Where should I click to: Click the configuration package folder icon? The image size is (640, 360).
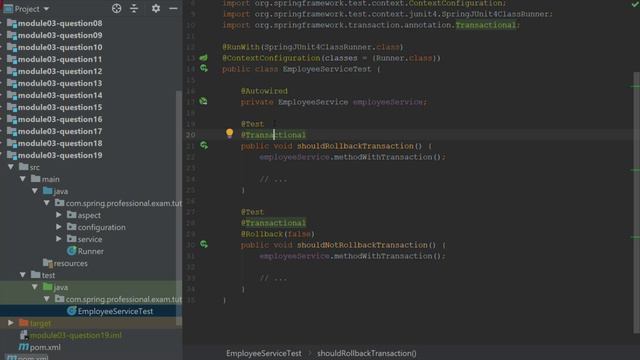tap(72, 227)
